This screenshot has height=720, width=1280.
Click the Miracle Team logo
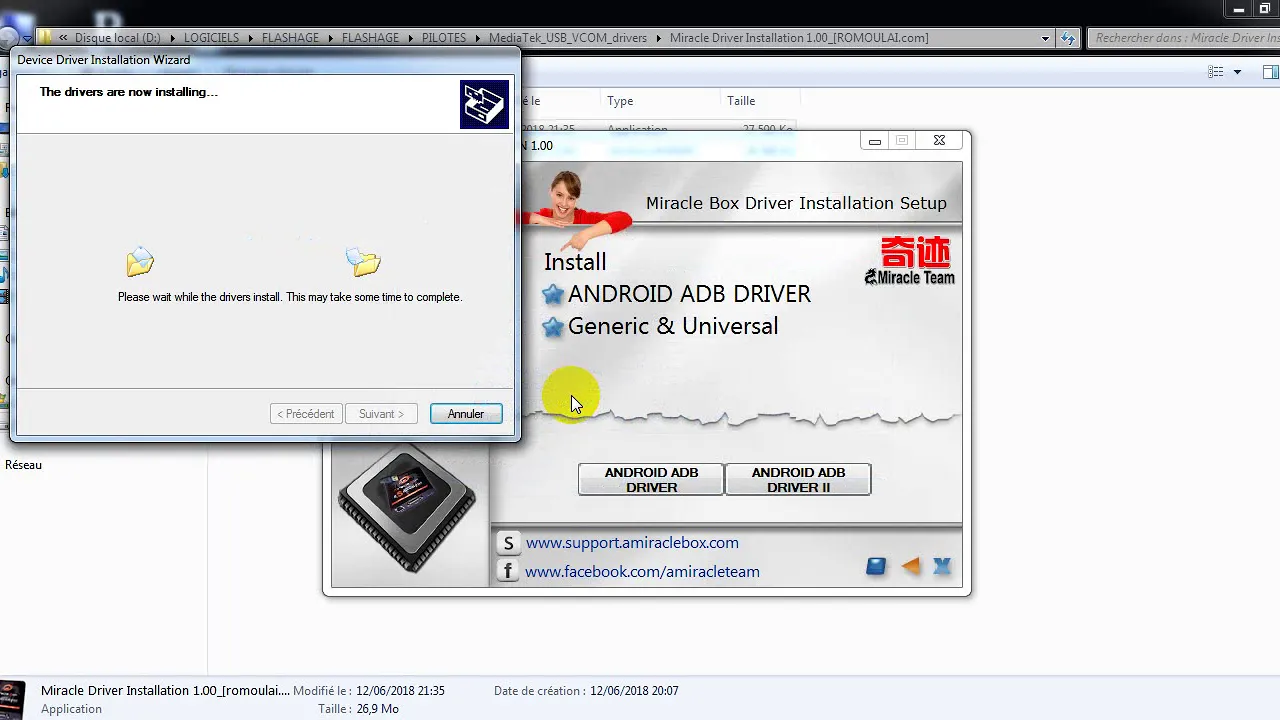coord(910,261)
